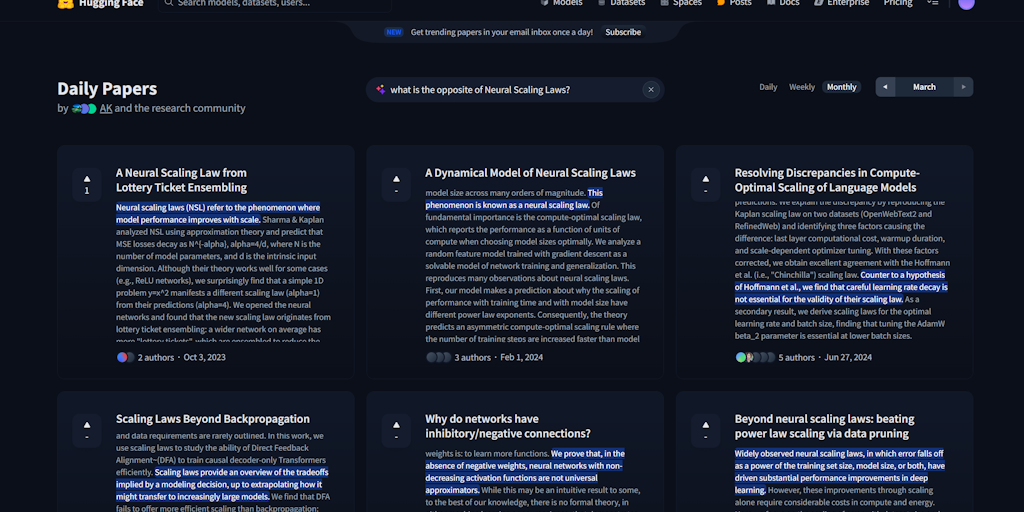Open the Models page
This screenshot has width=1024, height=512.
(x=568, y=3)
